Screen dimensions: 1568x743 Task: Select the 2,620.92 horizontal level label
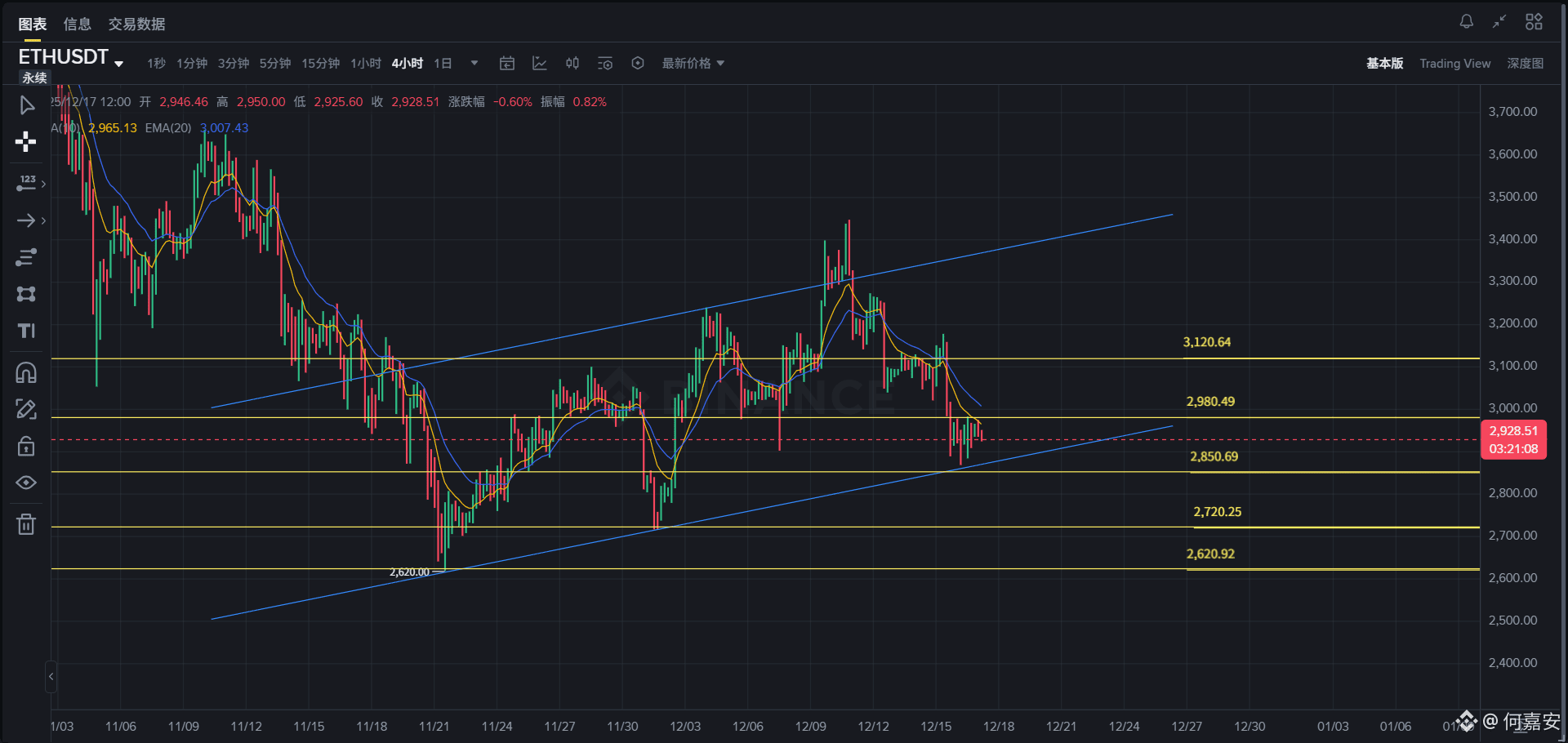click(x=1210, y=554)
